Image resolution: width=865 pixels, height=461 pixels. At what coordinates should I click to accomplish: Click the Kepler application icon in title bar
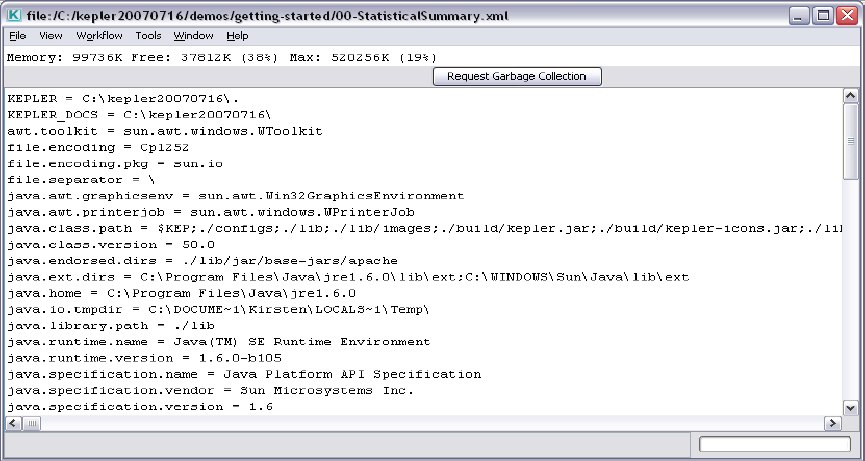(13, 15)
